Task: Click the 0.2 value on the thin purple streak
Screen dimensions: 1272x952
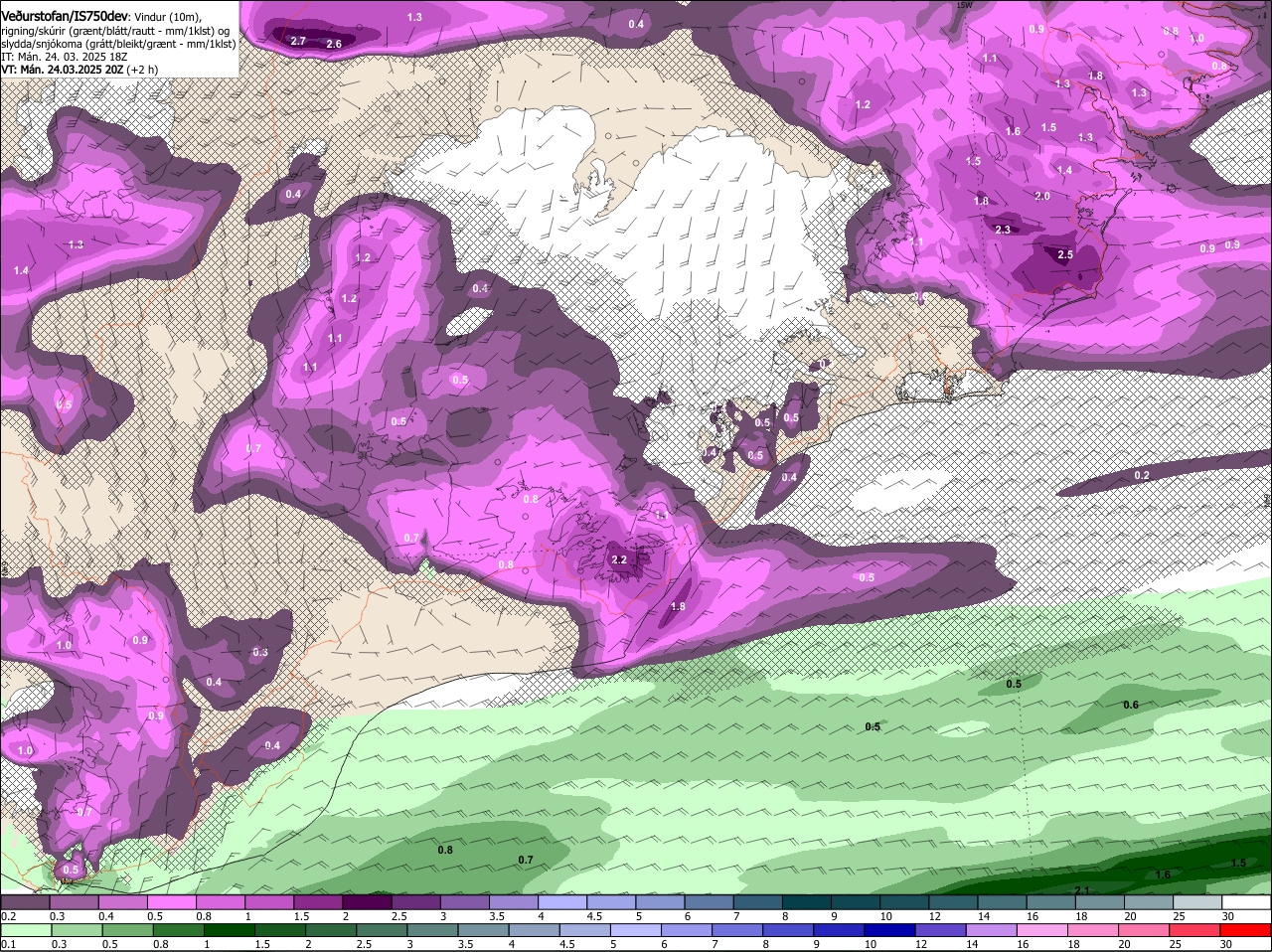Action: (1142, 476)
